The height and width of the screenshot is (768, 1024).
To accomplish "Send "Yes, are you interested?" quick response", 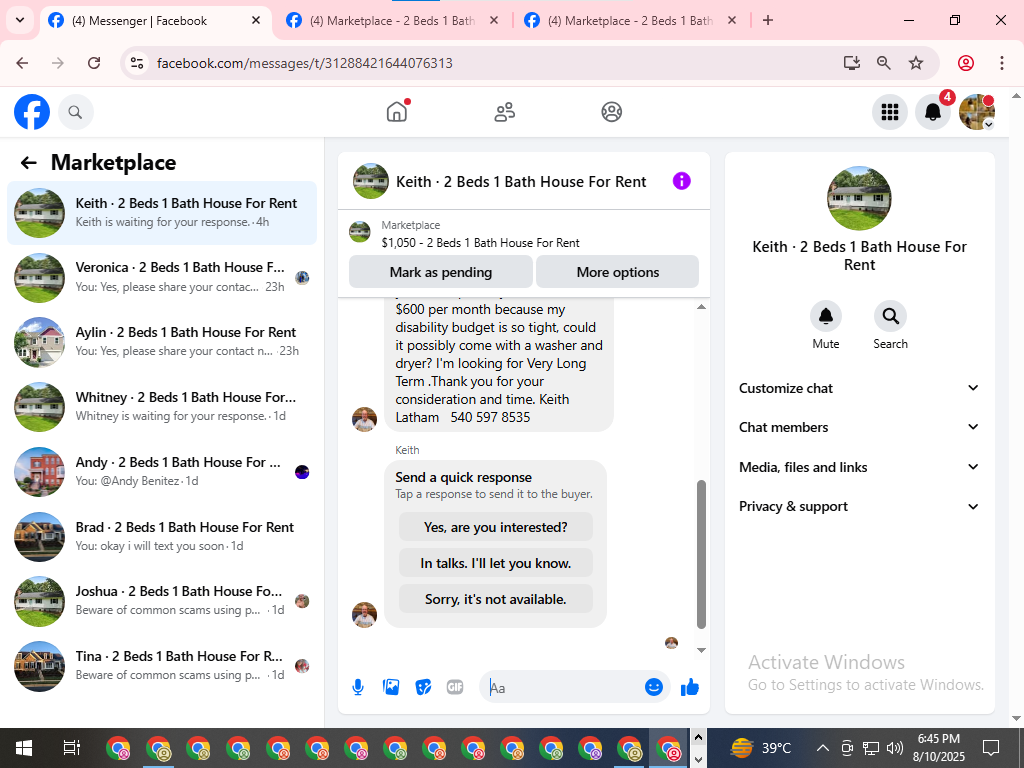I will pyautogui.click(x=496, y=527).
